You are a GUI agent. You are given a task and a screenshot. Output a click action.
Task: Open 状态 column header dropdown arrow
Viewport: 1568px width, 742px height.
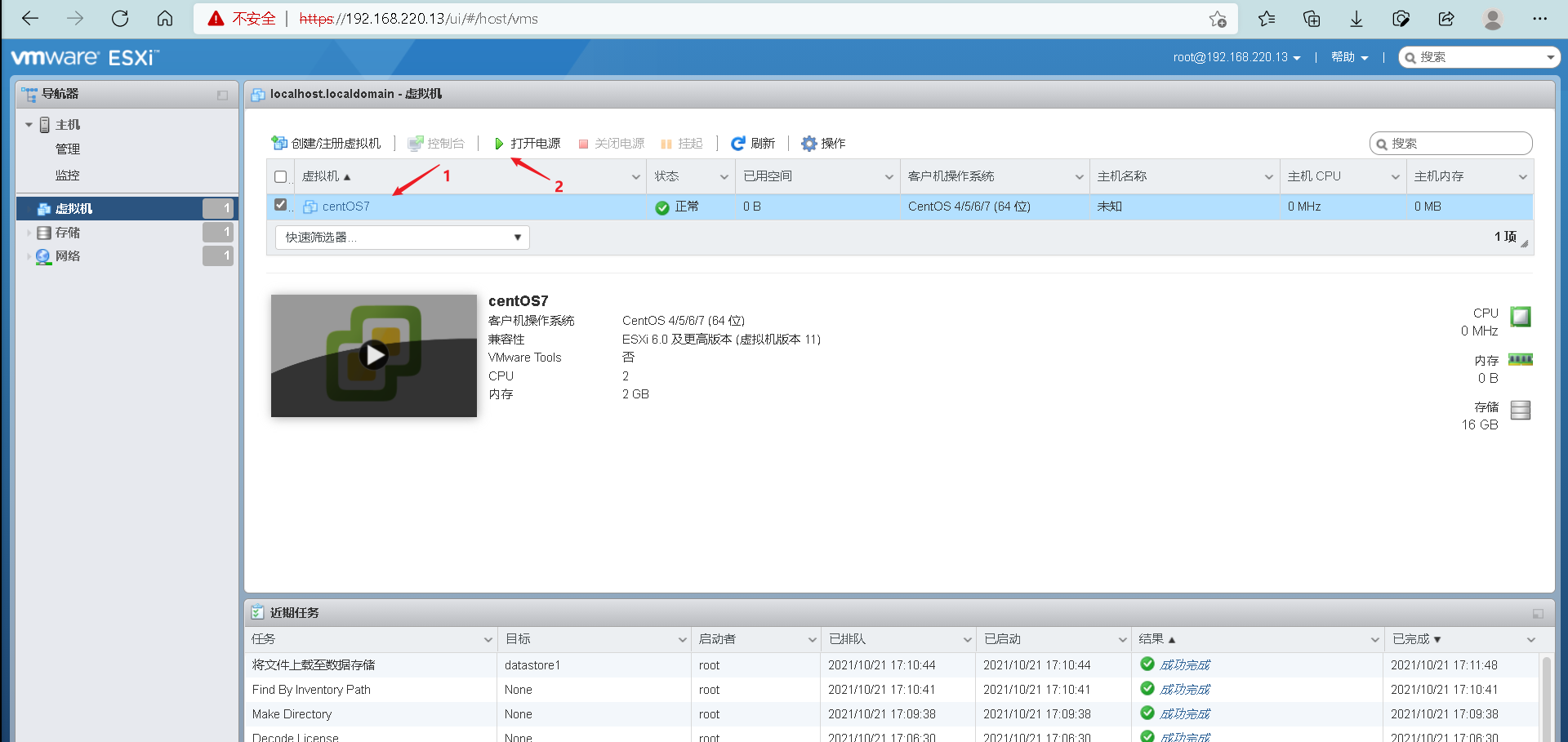[724, 177]
